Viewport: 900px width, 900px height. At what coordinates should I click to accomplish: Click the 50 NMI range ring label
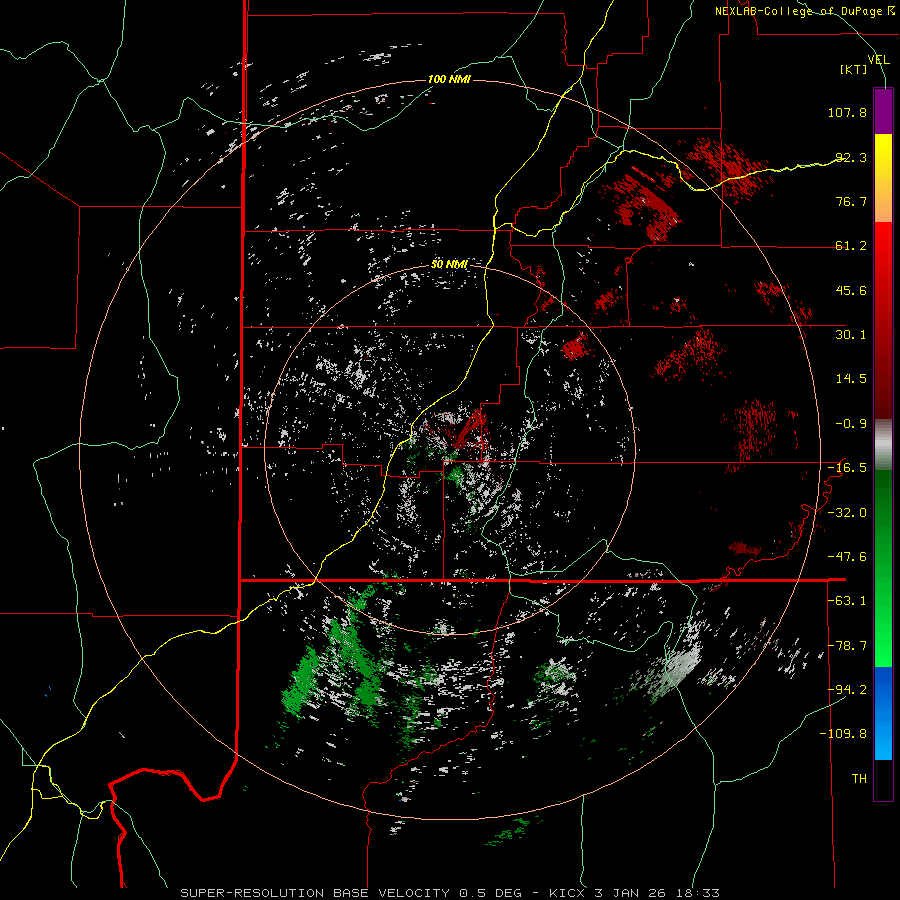(449, 265)
